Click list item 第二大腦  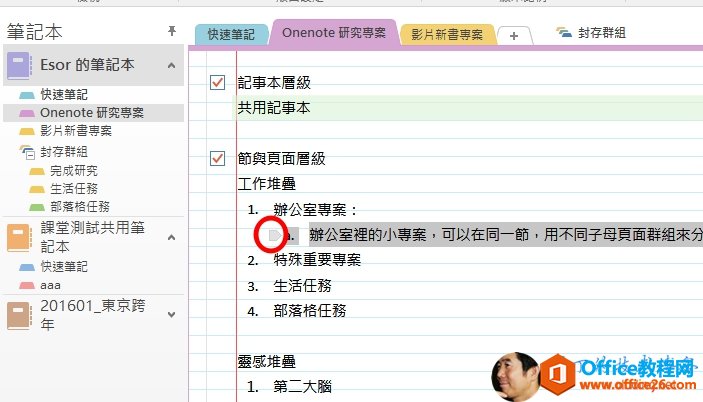click(302, 386)
